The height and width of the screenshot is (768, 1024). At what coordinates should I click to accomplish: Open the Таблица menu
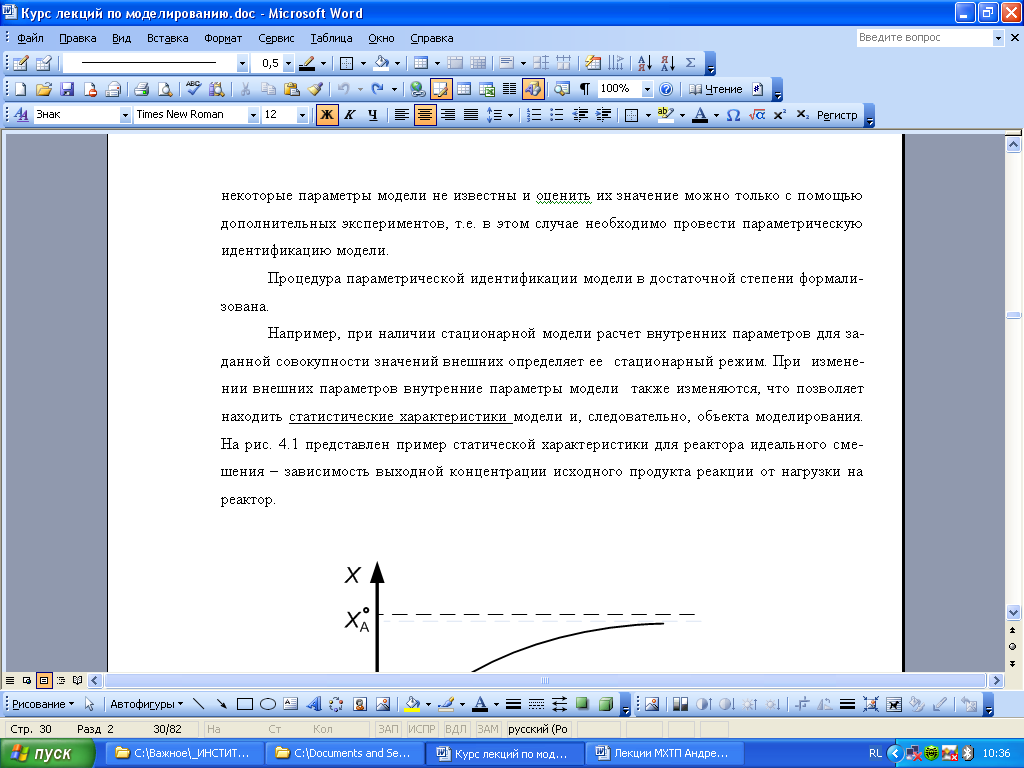pos(331,38)
